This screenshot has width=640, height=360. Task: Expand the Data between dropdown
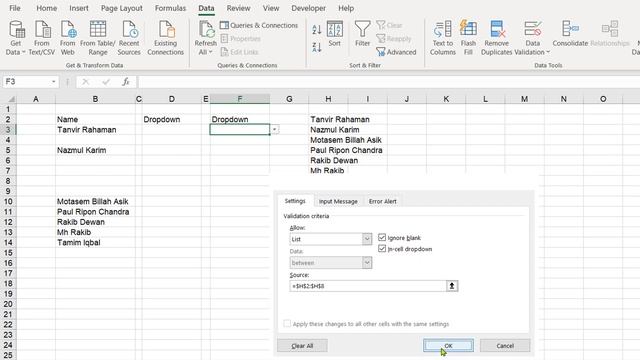tap(367, 262)
